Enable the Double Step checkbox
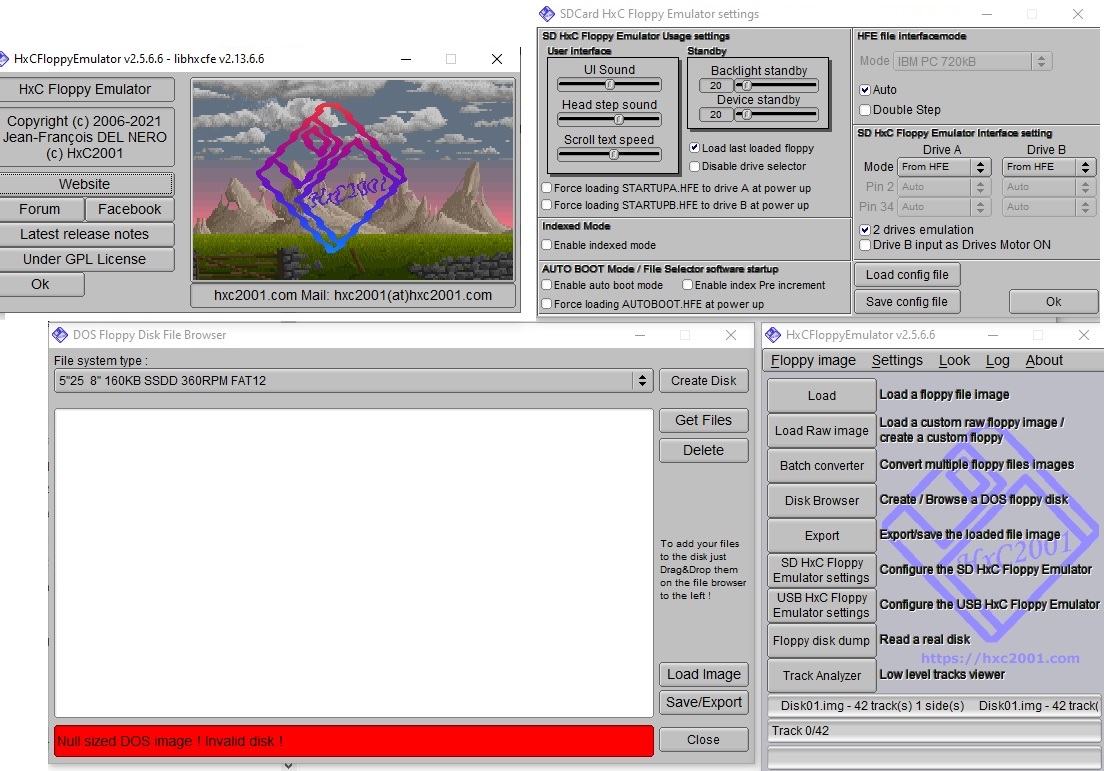 [865, 110]
